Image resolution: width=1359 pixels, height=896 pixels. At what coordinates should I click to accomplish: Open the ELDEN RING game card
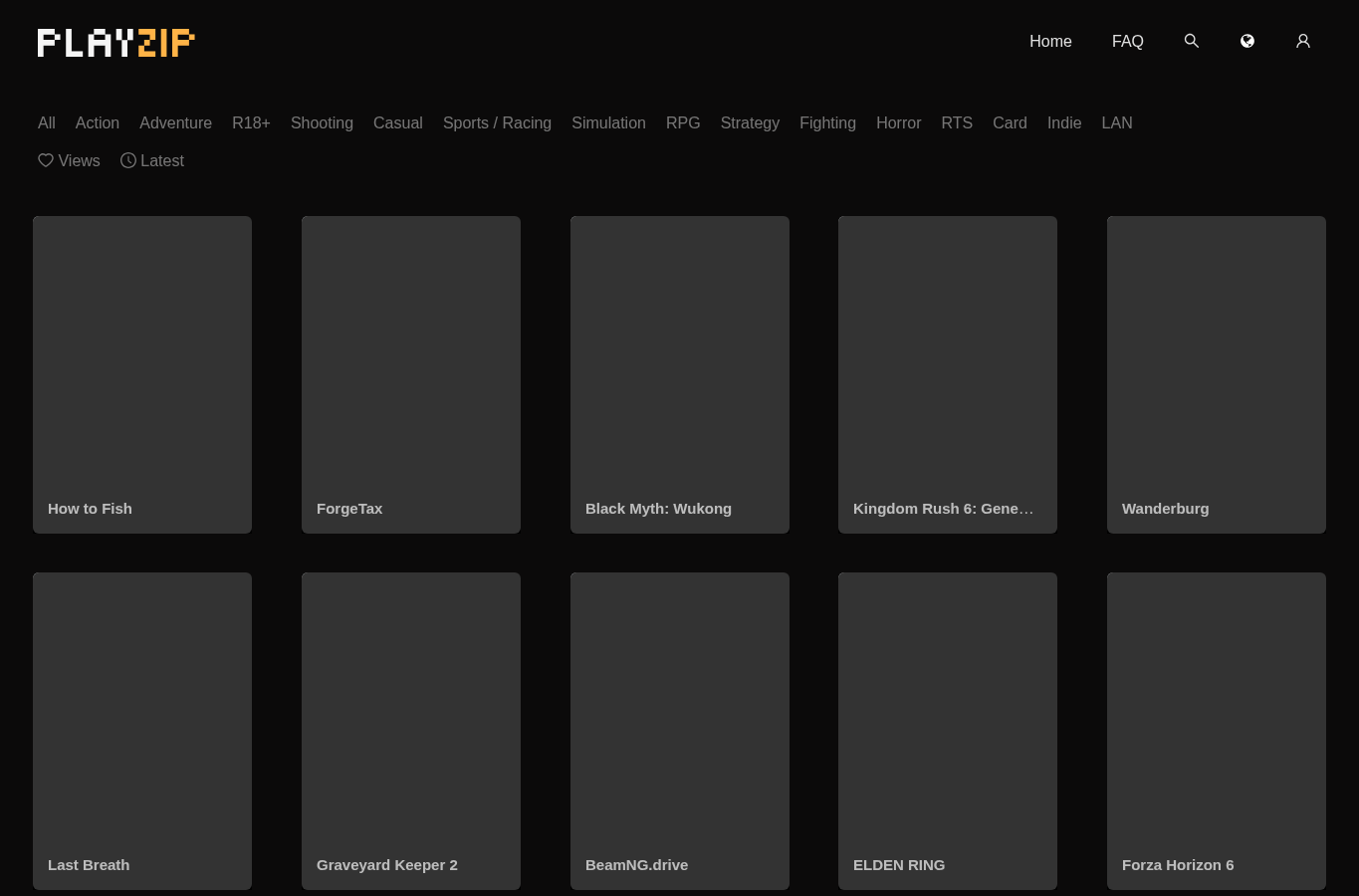(x=948, y=731)
